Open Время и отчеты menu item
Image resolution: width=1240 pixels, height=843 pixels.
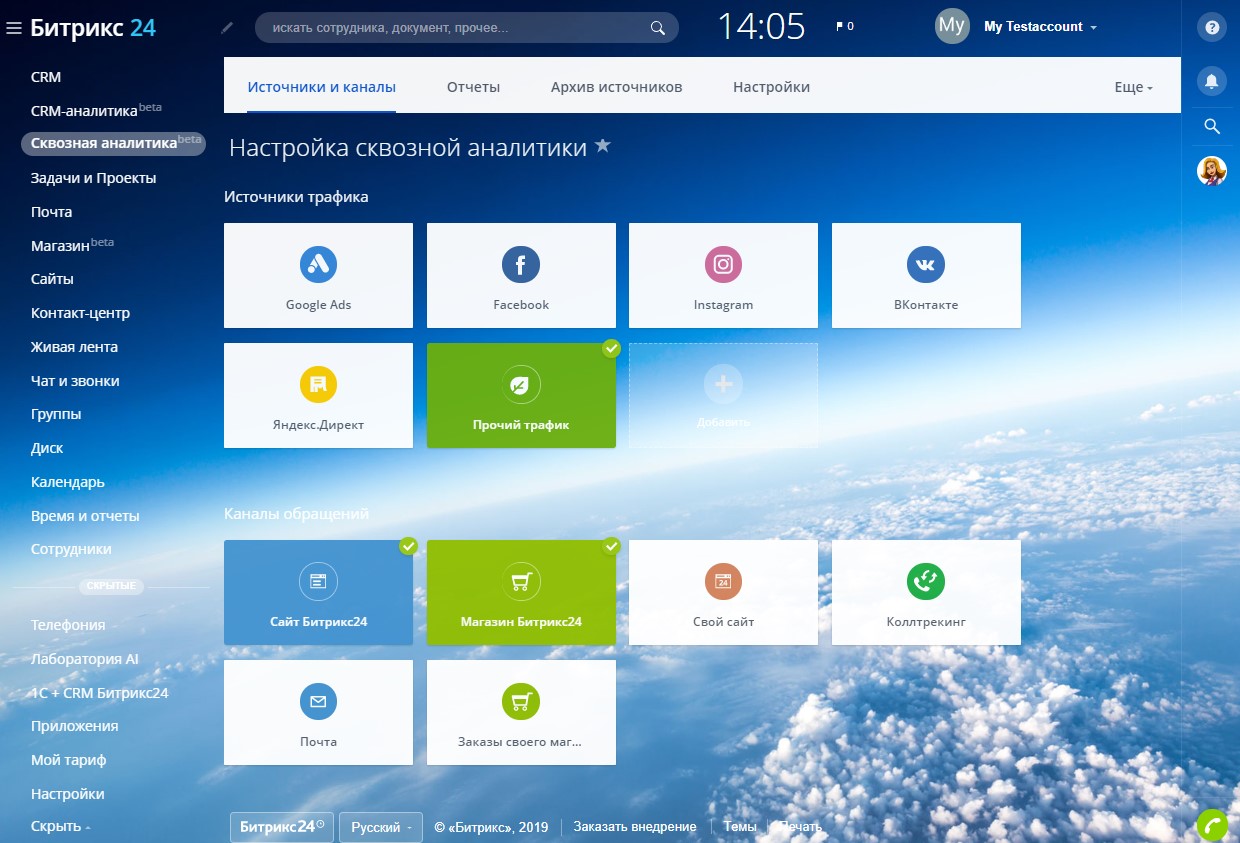pos(85,516)
